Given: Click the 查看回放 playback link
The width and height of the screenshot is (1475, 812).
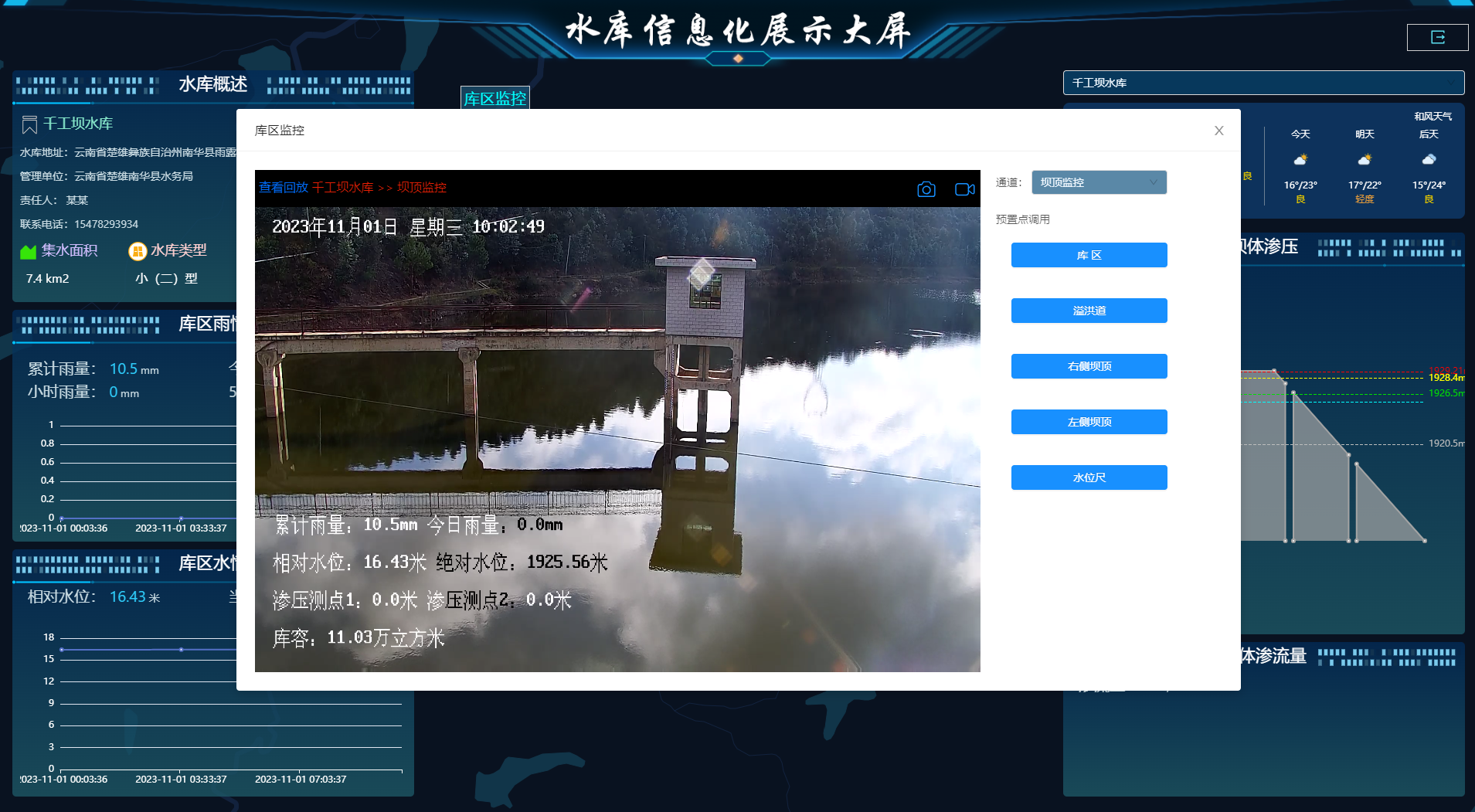Looking at the screenshot, I should point(283,188).
